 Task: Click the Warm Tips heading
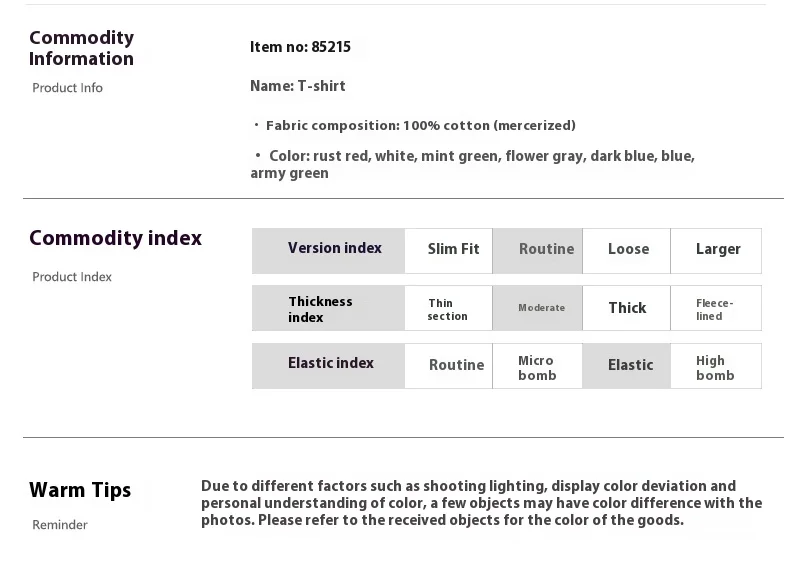[x=80, y=490]
